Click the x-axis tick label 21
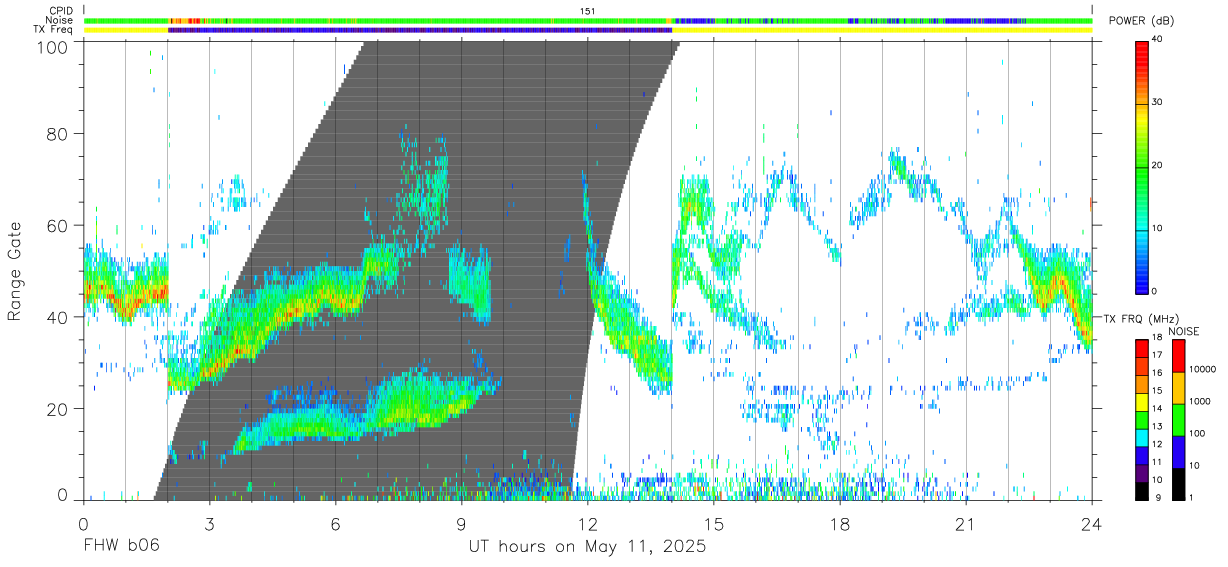The height and width of the screenshot is (567, 1228). pyautogui.click(x=965, y=524)
